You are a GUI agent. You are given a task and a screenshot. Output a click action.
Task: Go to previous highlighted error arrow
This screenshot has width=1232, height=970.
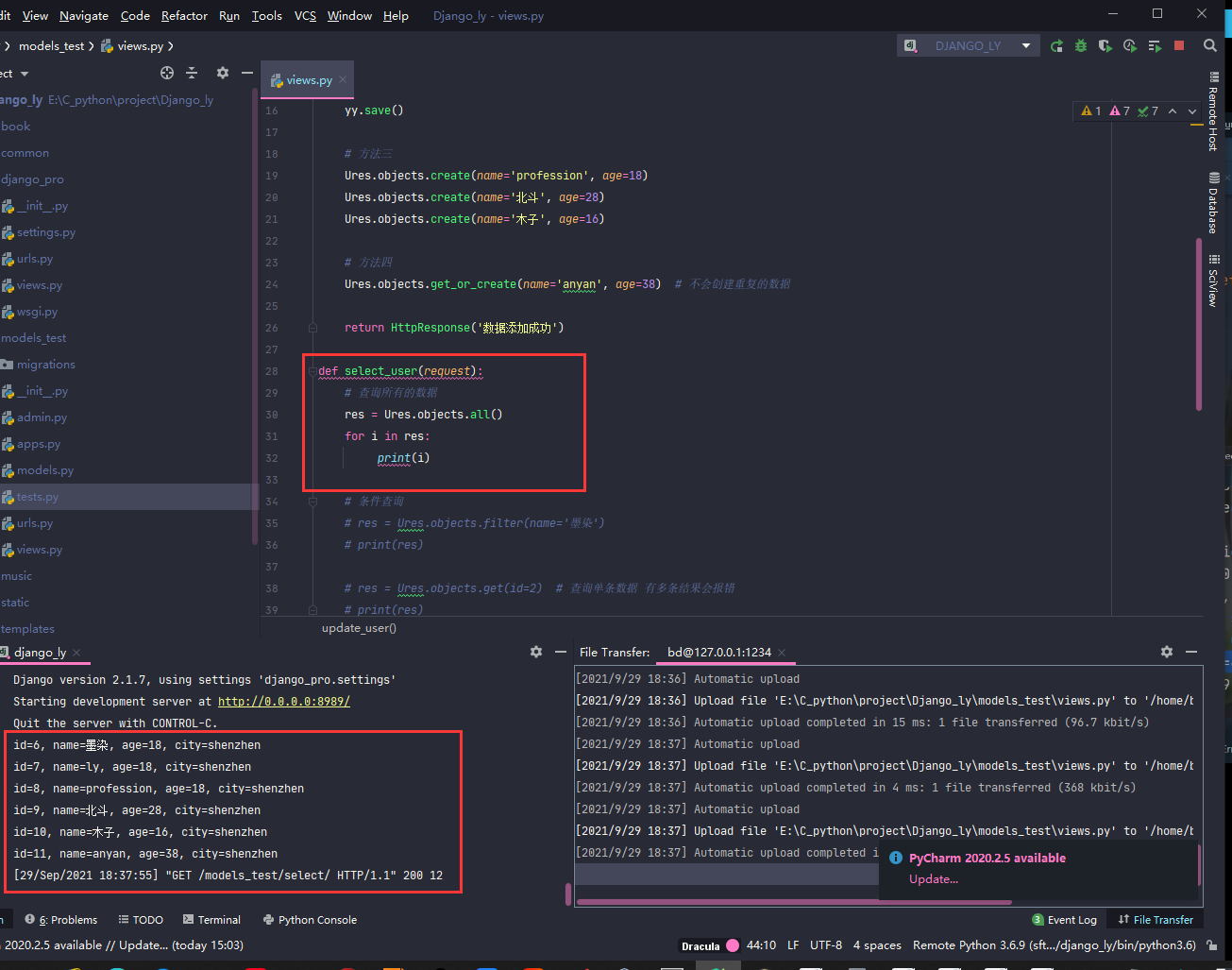(1173, 111)
